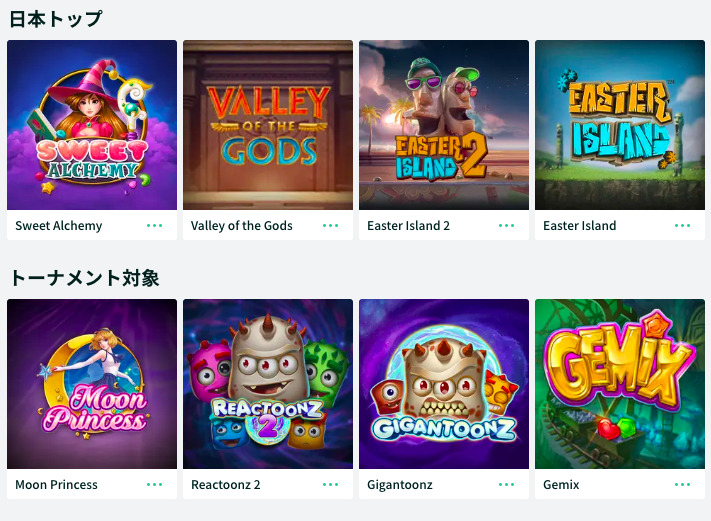Click the Sweet Alchemy title text
The height and width of the screenshot is (521, 711).
tap(58, 226)
